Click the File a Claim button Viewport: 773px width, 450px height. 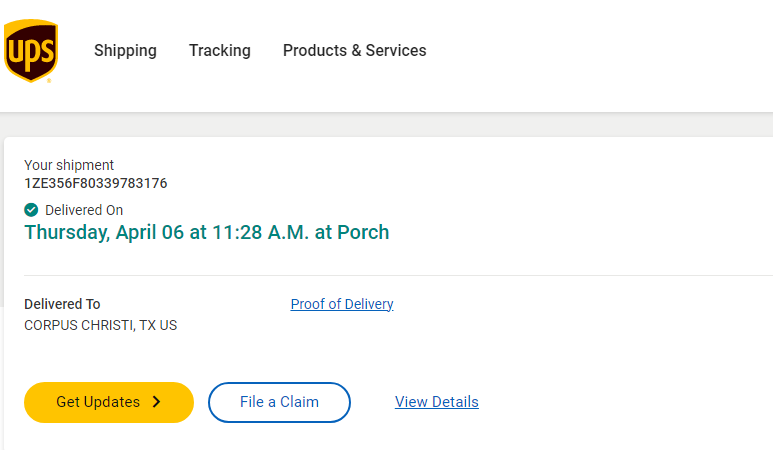pos(279,402)
